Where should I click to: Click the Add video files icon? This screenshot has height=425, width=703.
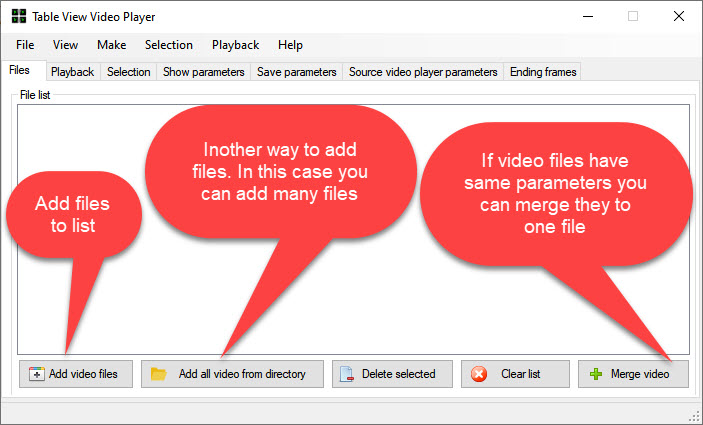click(36, 374)
